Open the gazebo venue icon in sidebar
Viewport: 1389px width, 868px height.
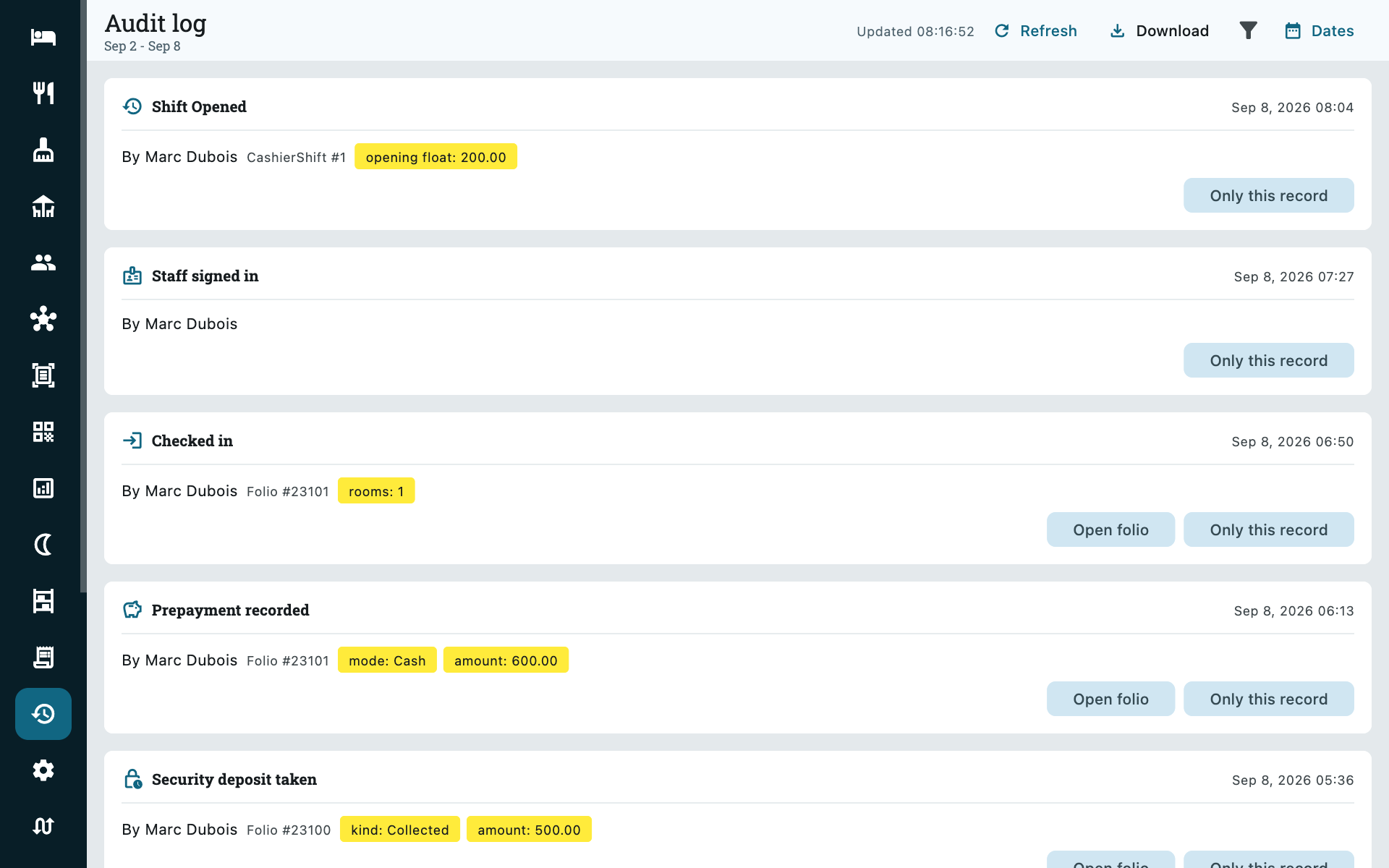(x=43, y=206)
